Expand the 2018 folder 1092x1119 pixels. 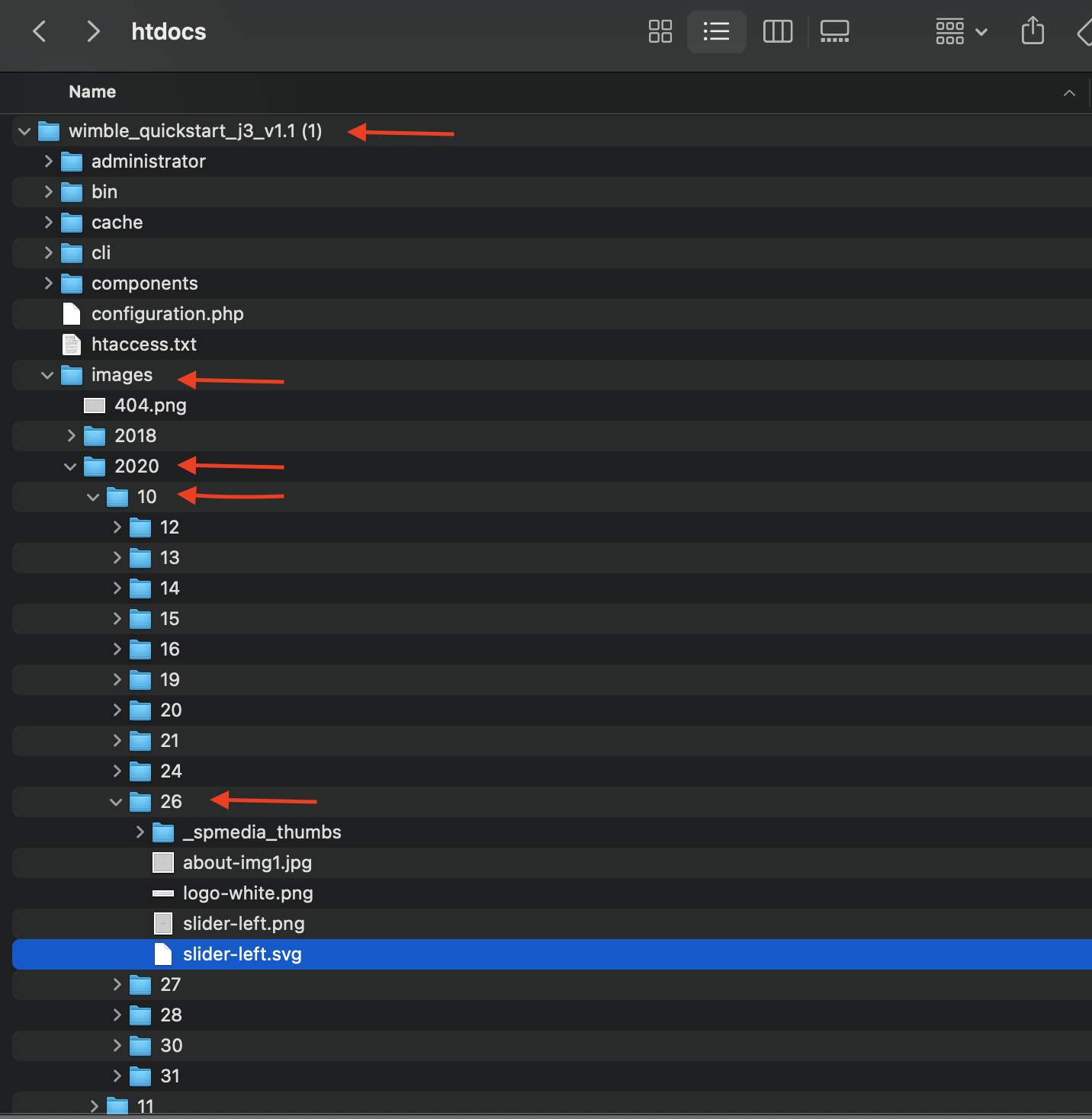click(x=71, y=435)
